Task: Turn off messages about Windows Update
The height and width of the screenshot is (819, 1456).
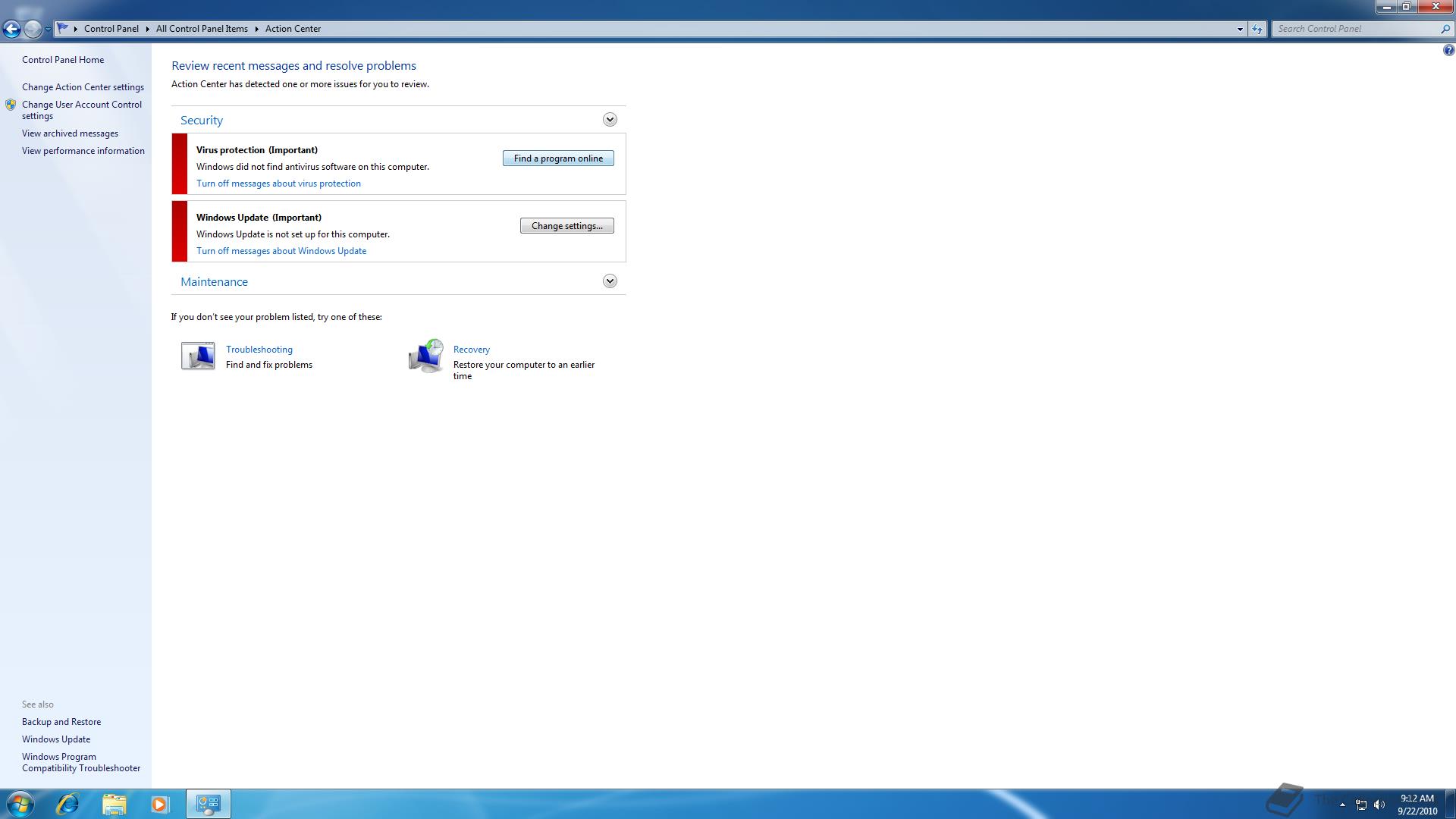Action: point(281,251)
